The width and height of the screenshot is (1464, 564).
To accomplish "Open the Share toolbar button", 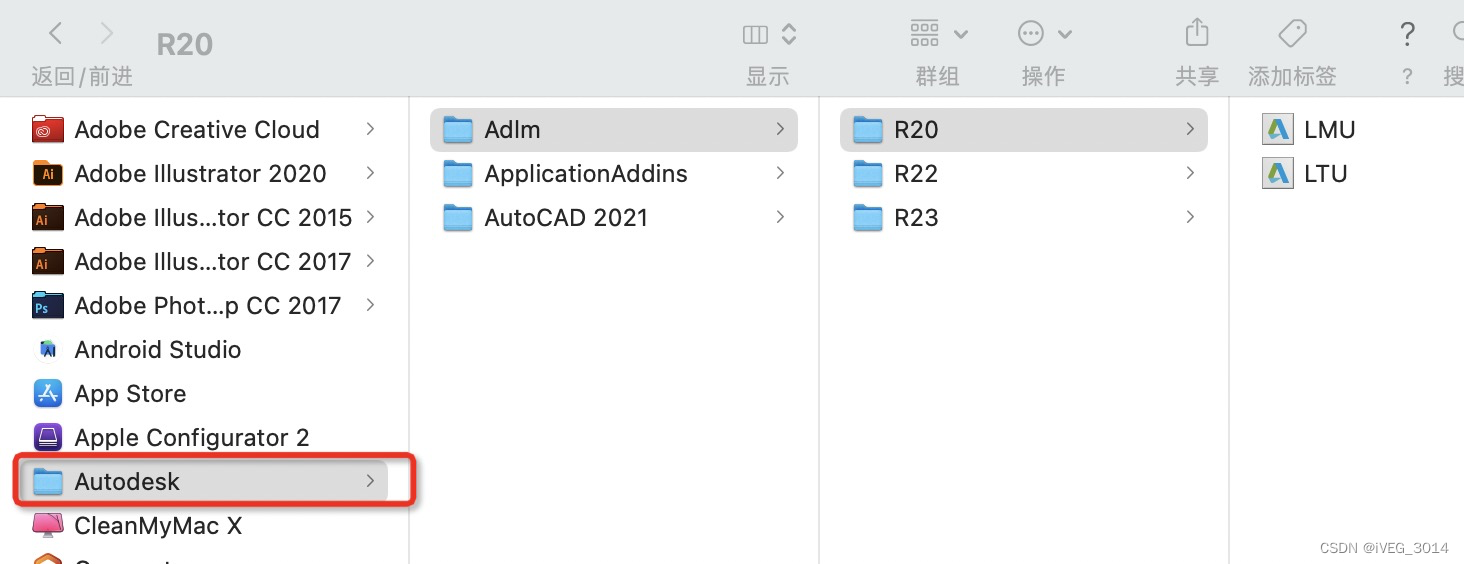I will 1196,34.
